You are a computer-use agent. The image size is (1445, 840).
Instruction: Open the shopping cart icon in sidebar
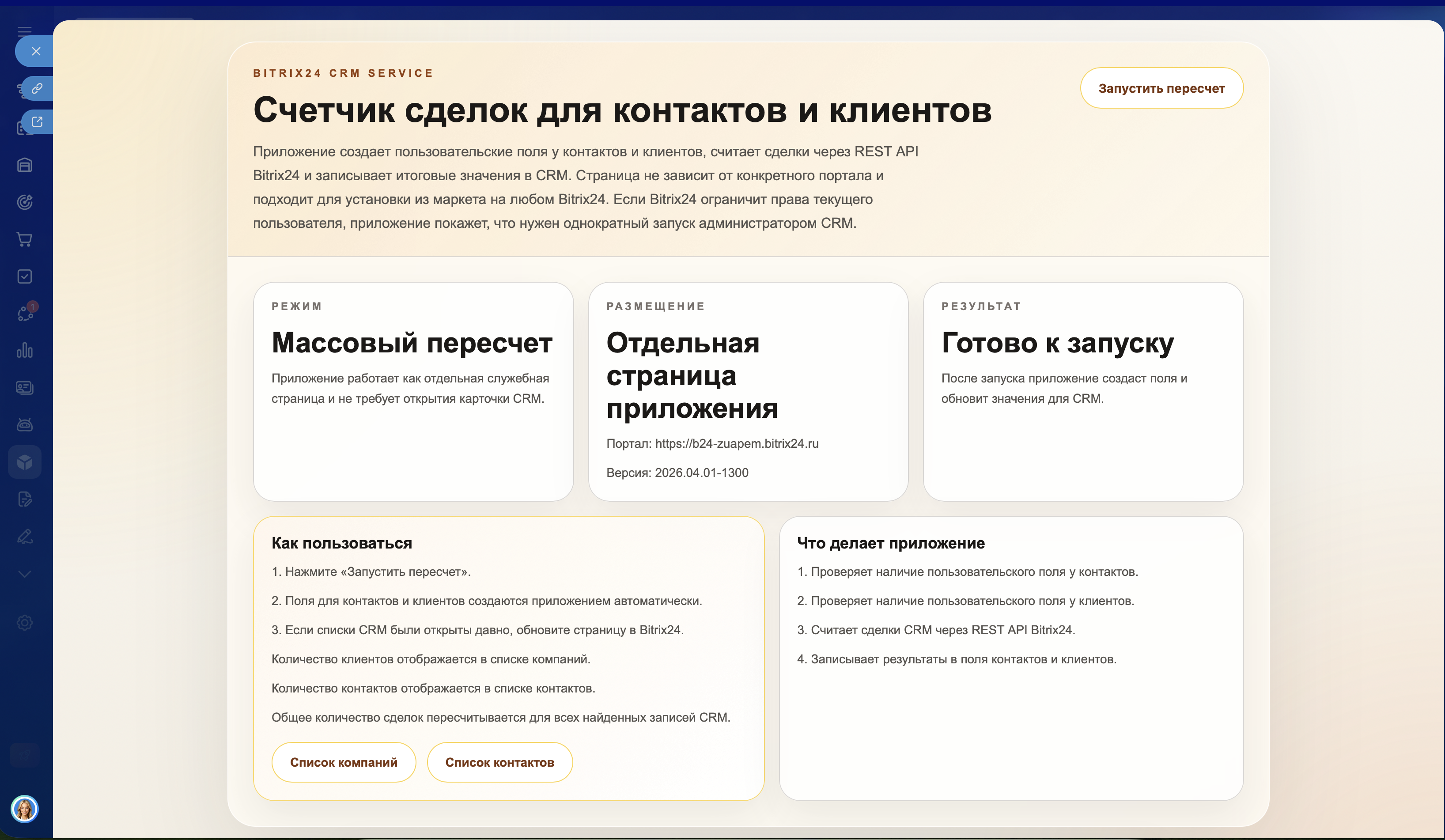pos(25,240)
